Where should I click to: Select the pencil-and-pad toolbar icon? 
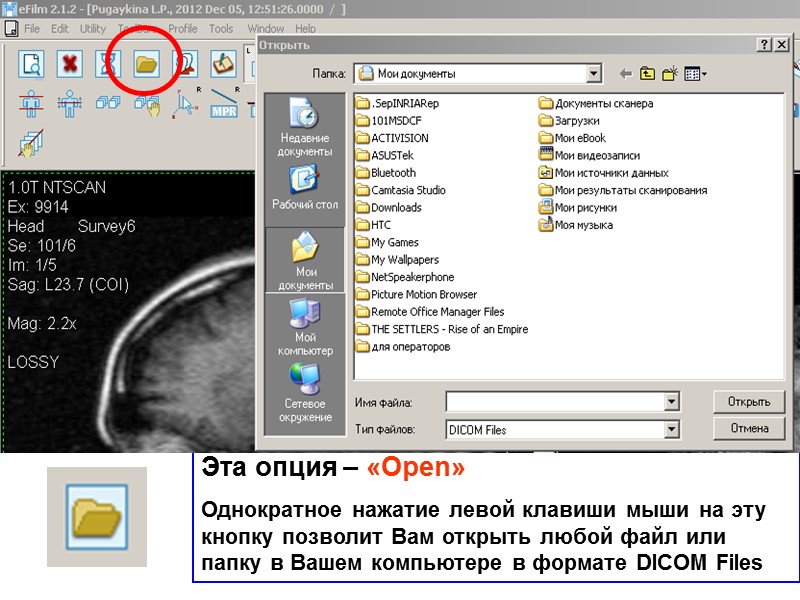[223, 64]
